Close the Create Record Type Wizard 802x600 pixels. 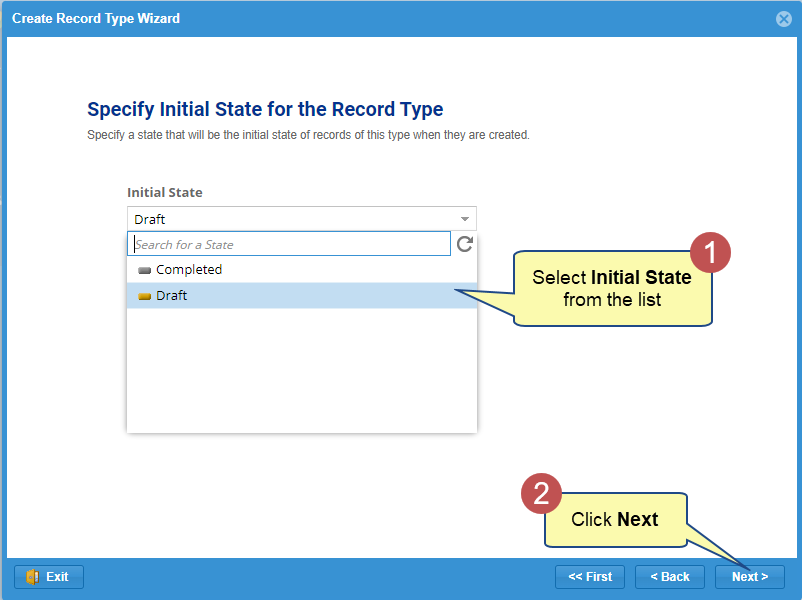point(783,19)
